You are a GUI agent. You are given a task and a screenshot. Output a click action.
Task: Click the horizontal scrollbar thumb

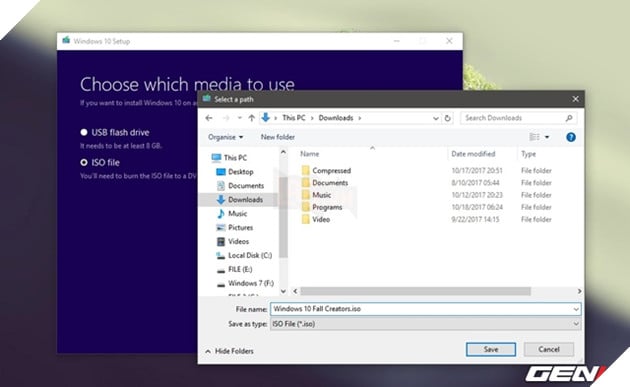[x=415, y=291]
